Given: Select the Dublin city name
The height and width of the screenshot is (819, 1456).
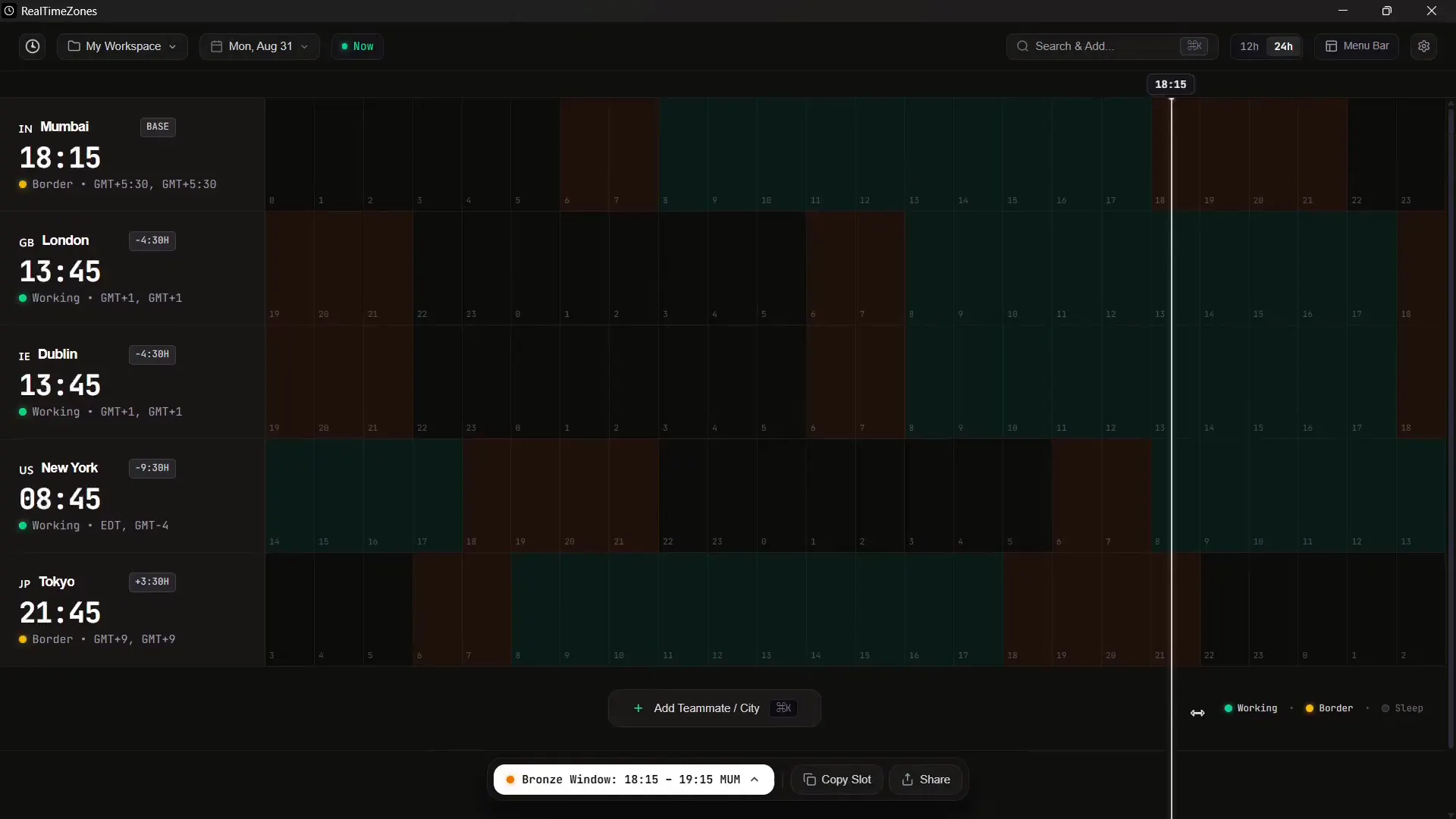Looking at the screenshot, I should click(x=58, y=354).
